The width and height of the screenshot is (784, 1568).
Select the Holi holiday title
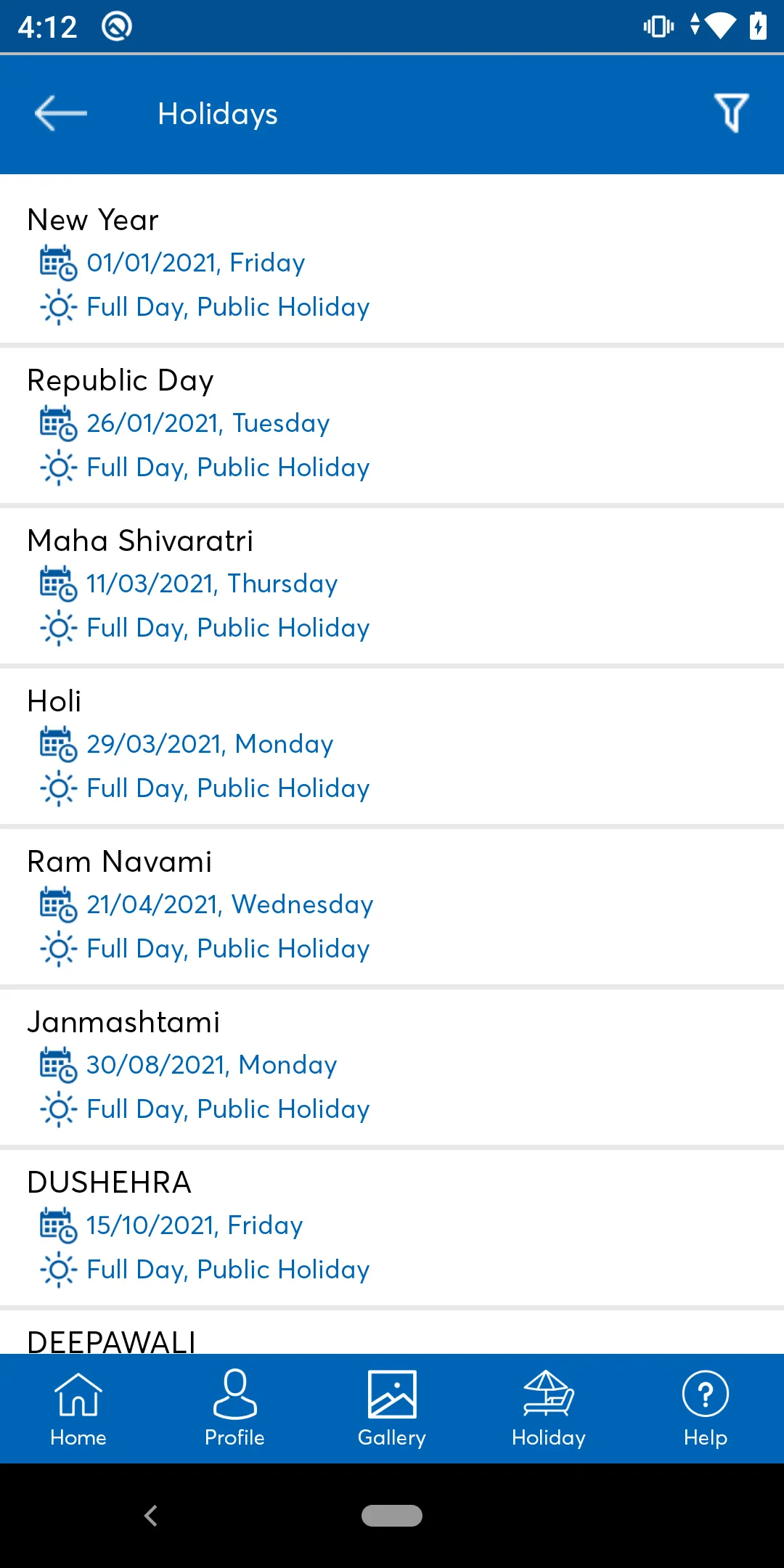(x=54, y=701)
